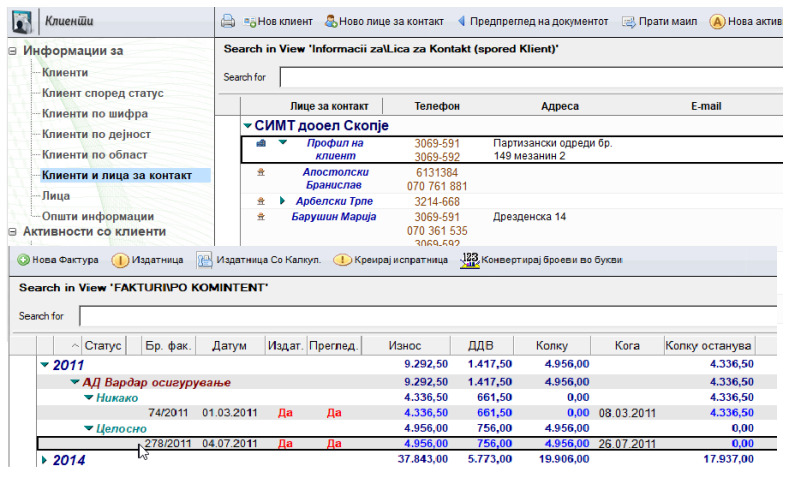Viewport: 787px width, 483px height.
Task: Click the Износ column header
Action: pos(405,345)
